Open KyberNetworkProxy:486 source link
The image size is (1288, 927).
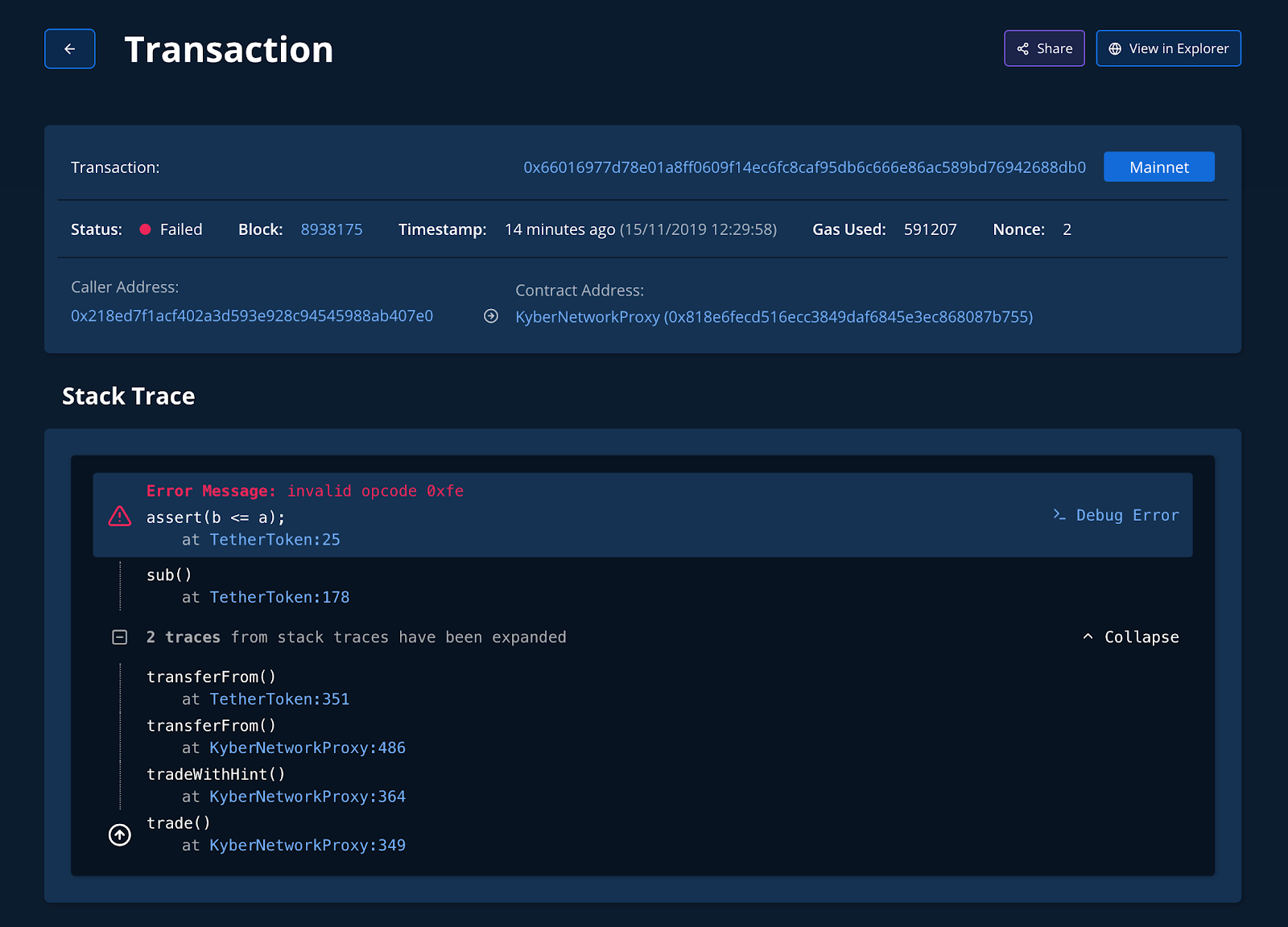[308, 748]
